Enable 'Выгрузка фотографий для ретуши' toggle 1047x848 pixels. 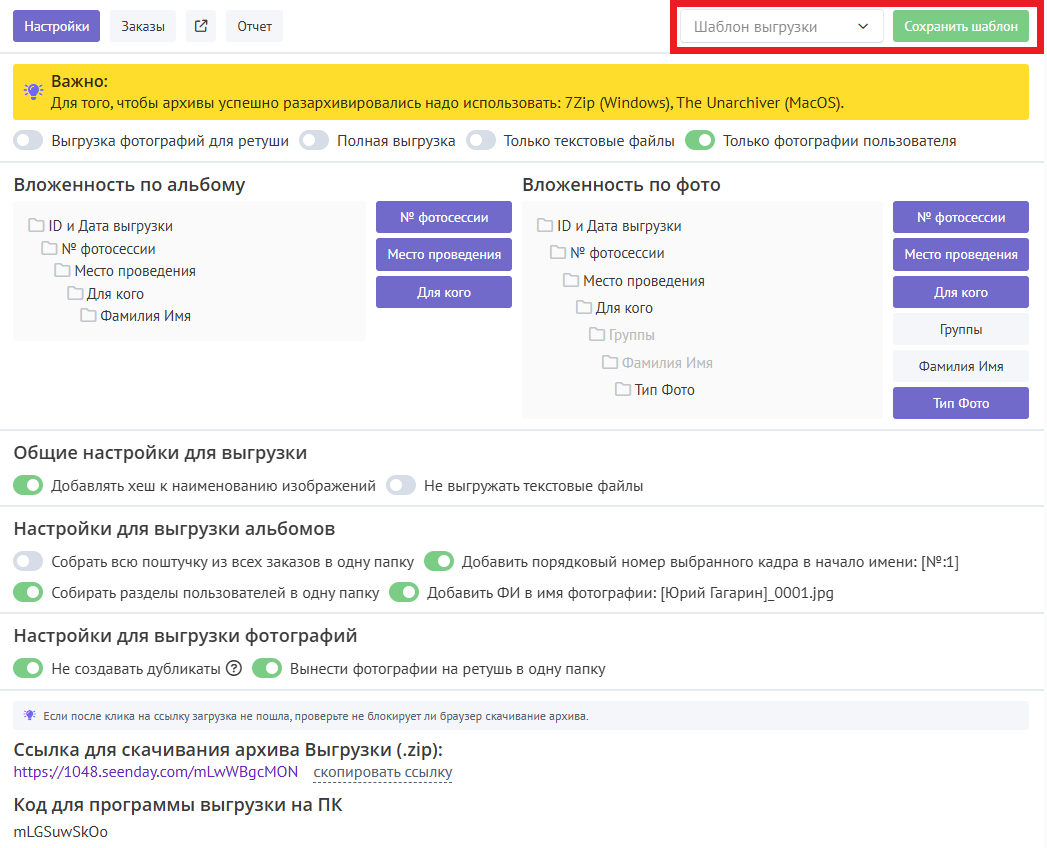pos(29,141)
